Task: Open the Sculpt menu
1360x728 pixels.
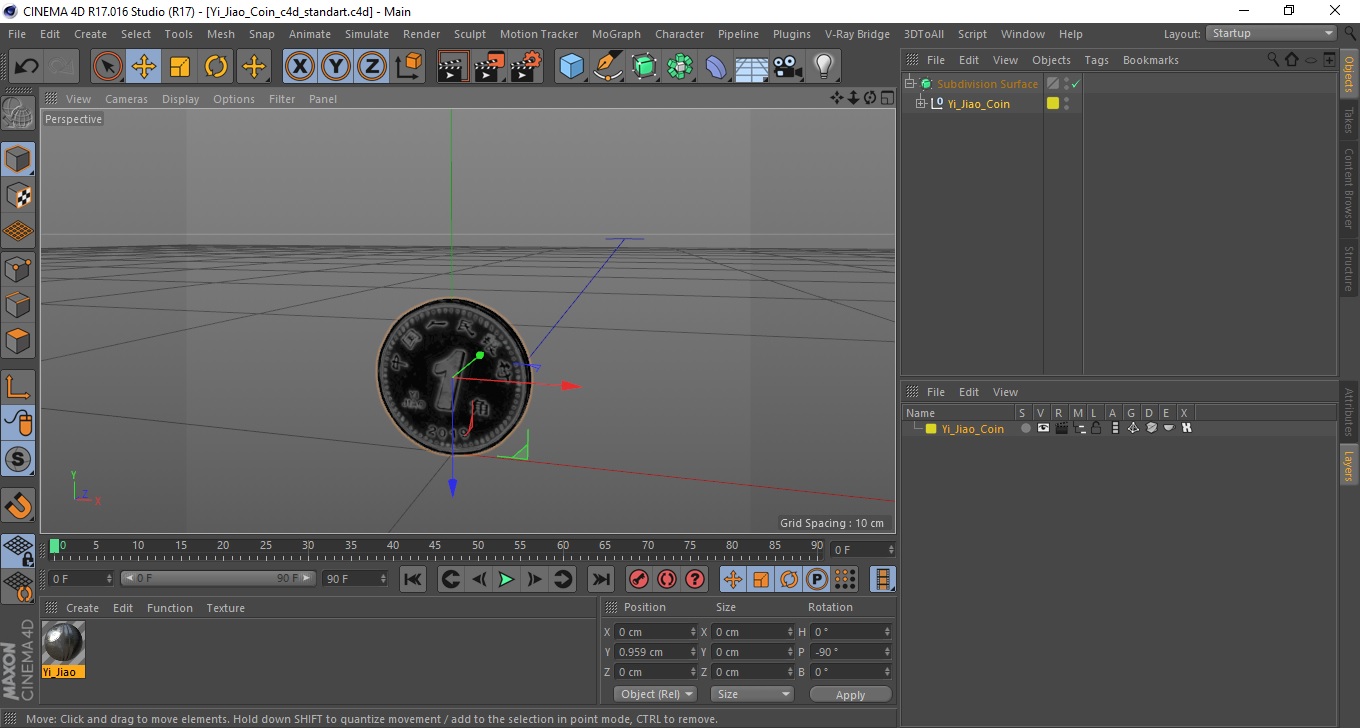Action: tap(470, 34)
